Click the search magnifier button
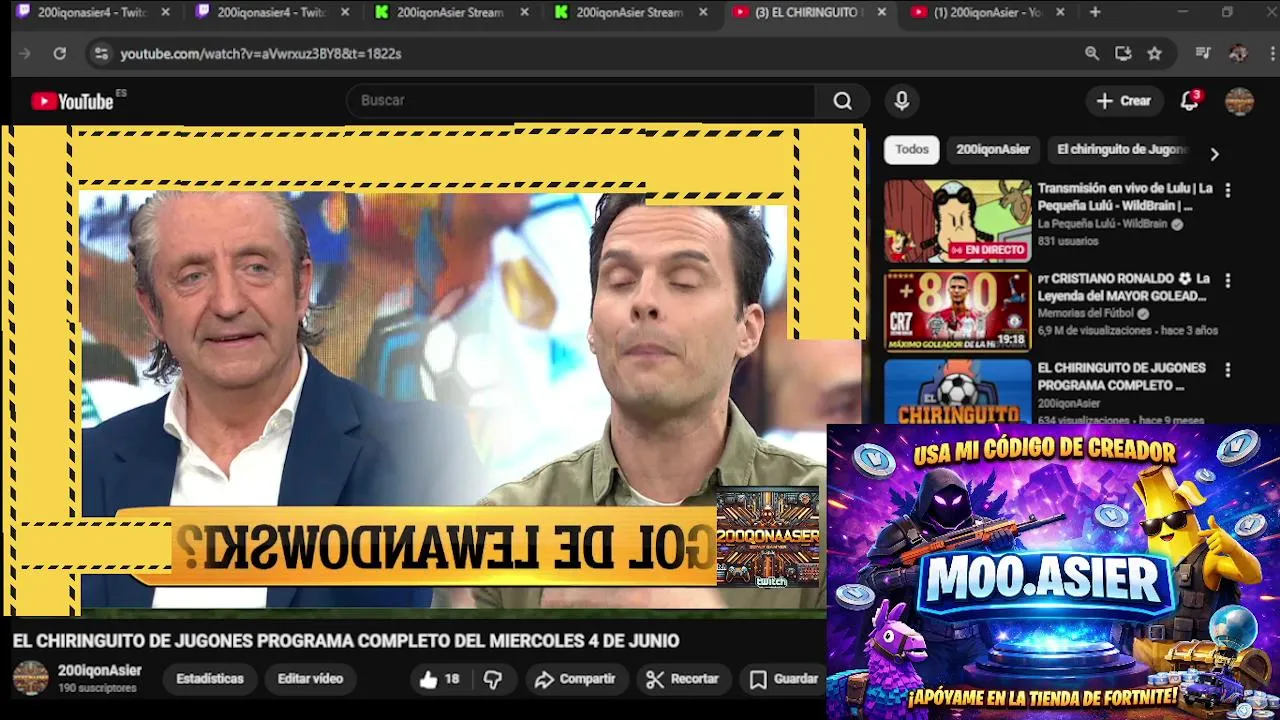Screen dimensions: 1280x720 click(842, 101)
